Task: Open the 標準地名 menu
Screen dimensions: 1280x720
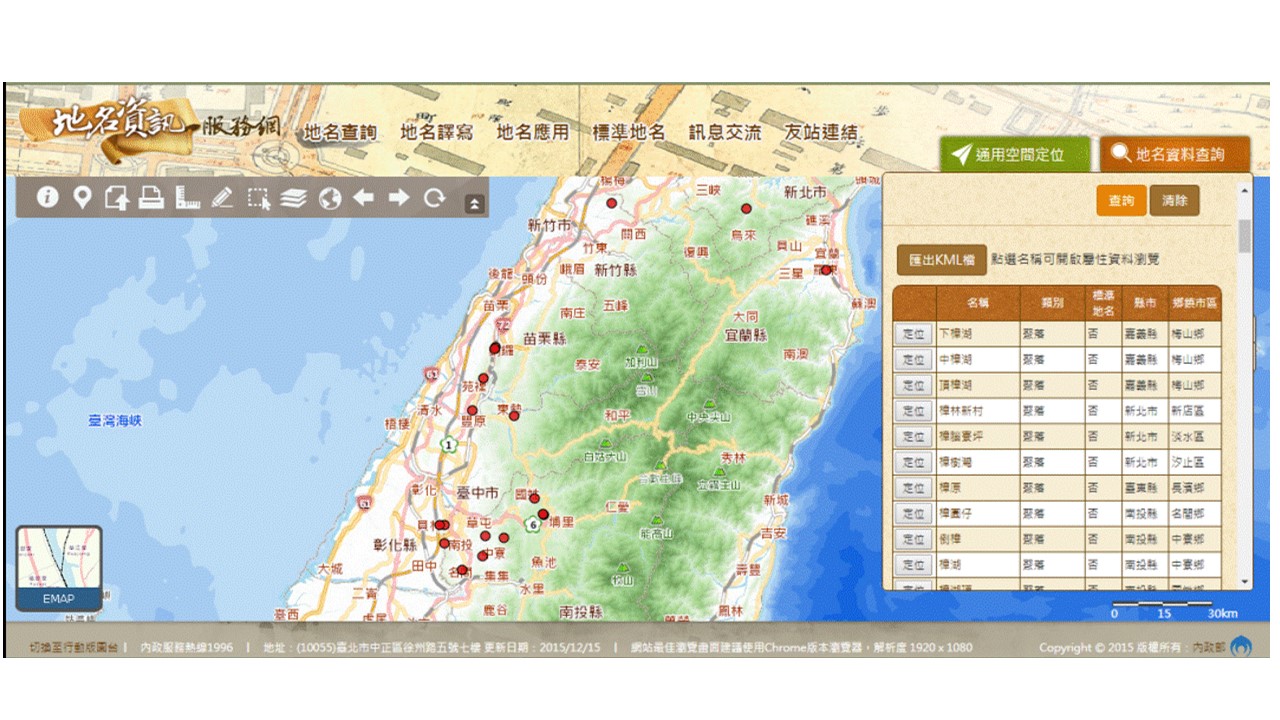Action: click(628, 132)
